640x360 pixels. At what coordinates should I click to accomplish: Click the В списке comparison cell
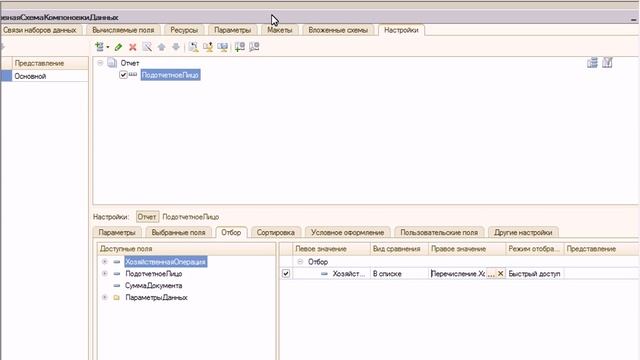click(x=399, y=273)
